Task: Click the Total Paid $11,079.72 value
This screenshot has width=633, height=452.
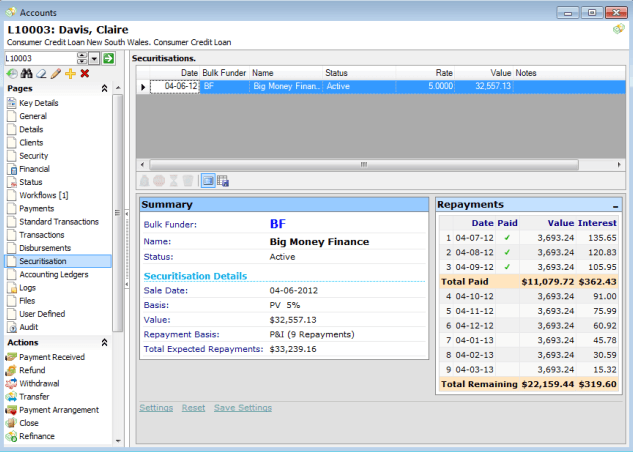Action: pyautogui.click(x=547, y=282)
